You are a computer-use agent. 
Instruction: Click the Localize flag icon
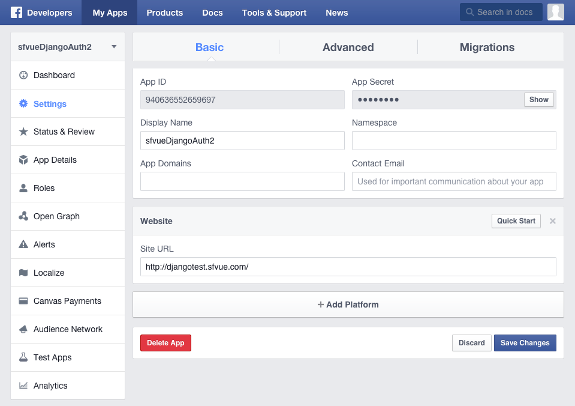pyautogui.click(x=23, y=273)
